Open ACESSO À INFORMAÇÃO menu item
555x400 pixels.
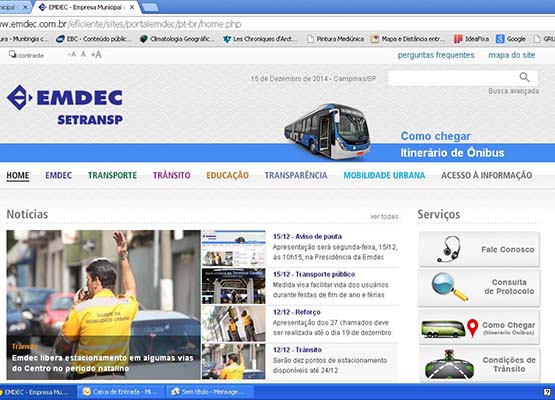tap(486, 175)
